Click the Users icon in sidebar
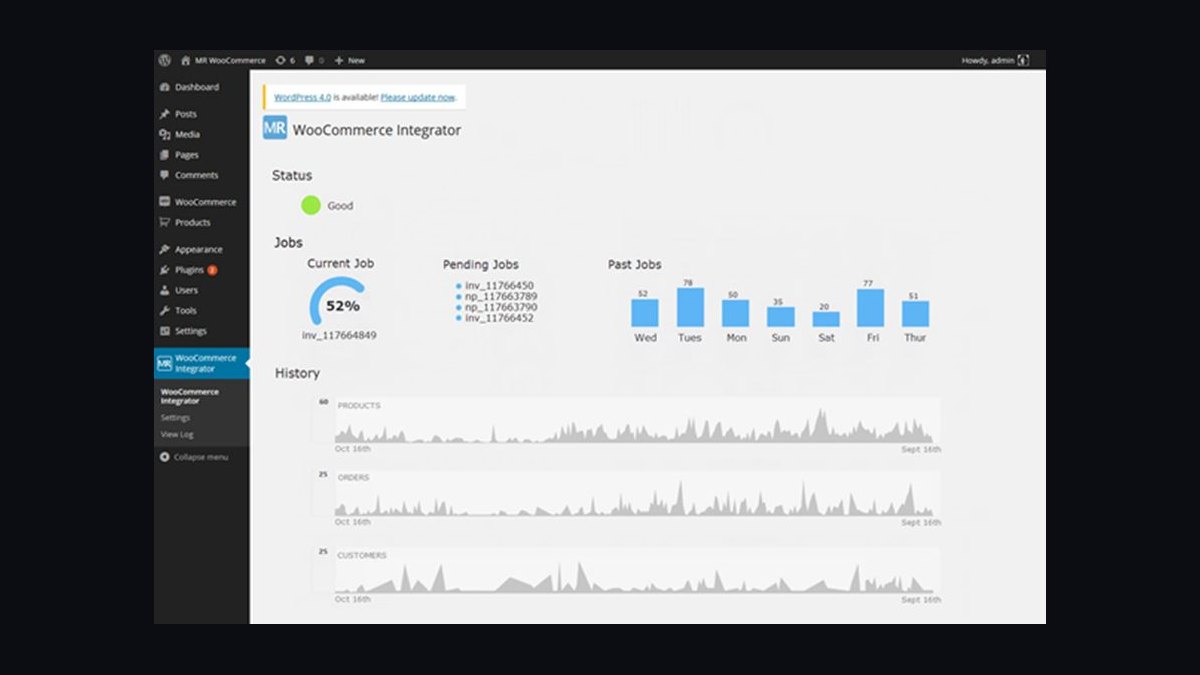The image size is (1200, 675). 164,290
